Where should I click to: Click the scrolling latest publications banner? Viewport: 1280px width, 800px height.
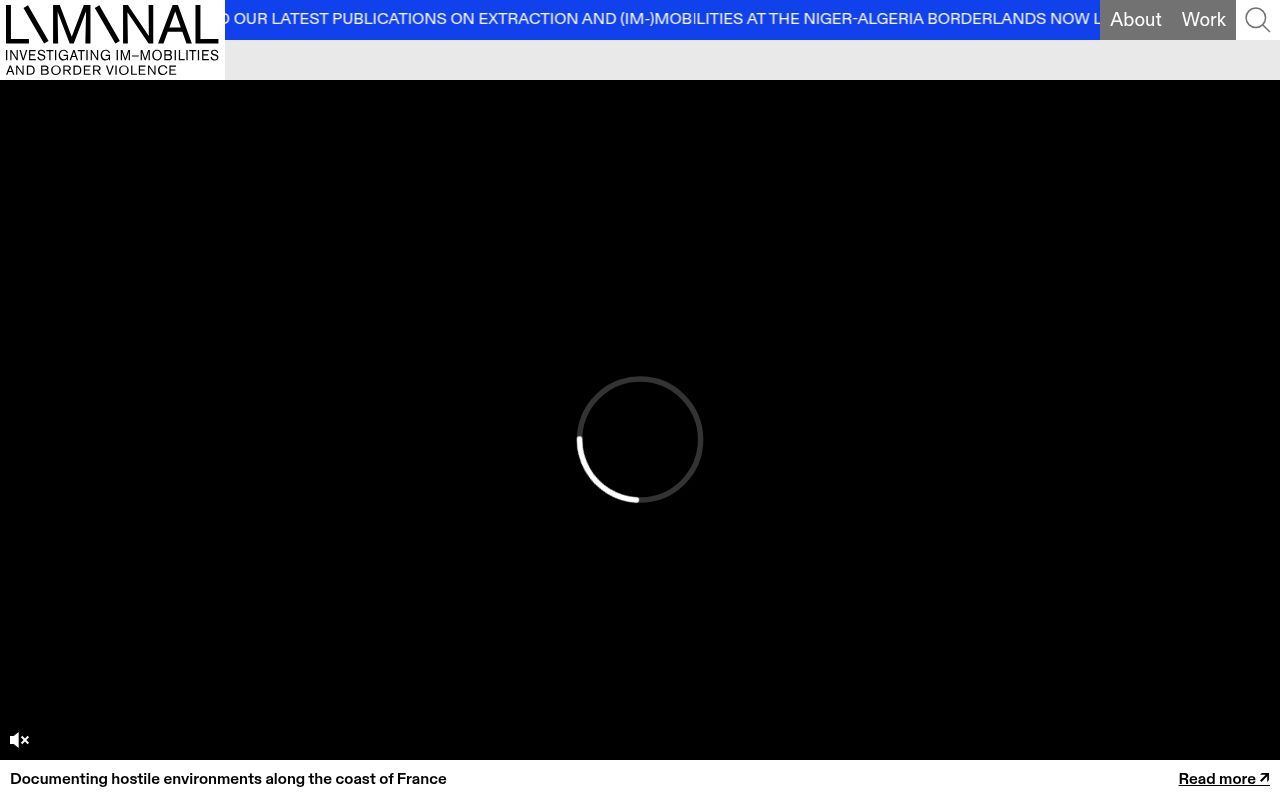point(662,19)
